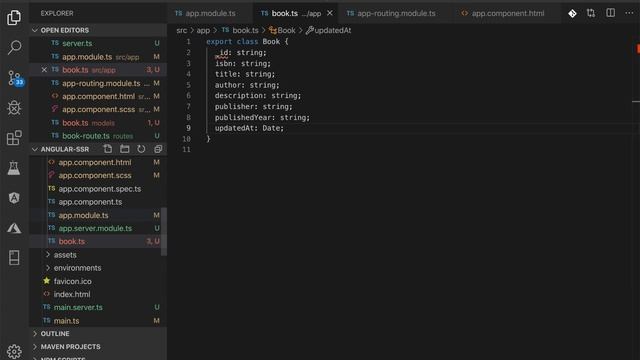Click publishedYear property on line 8
The width and height of the screenshot is (640, 360).
pos(242,118)
